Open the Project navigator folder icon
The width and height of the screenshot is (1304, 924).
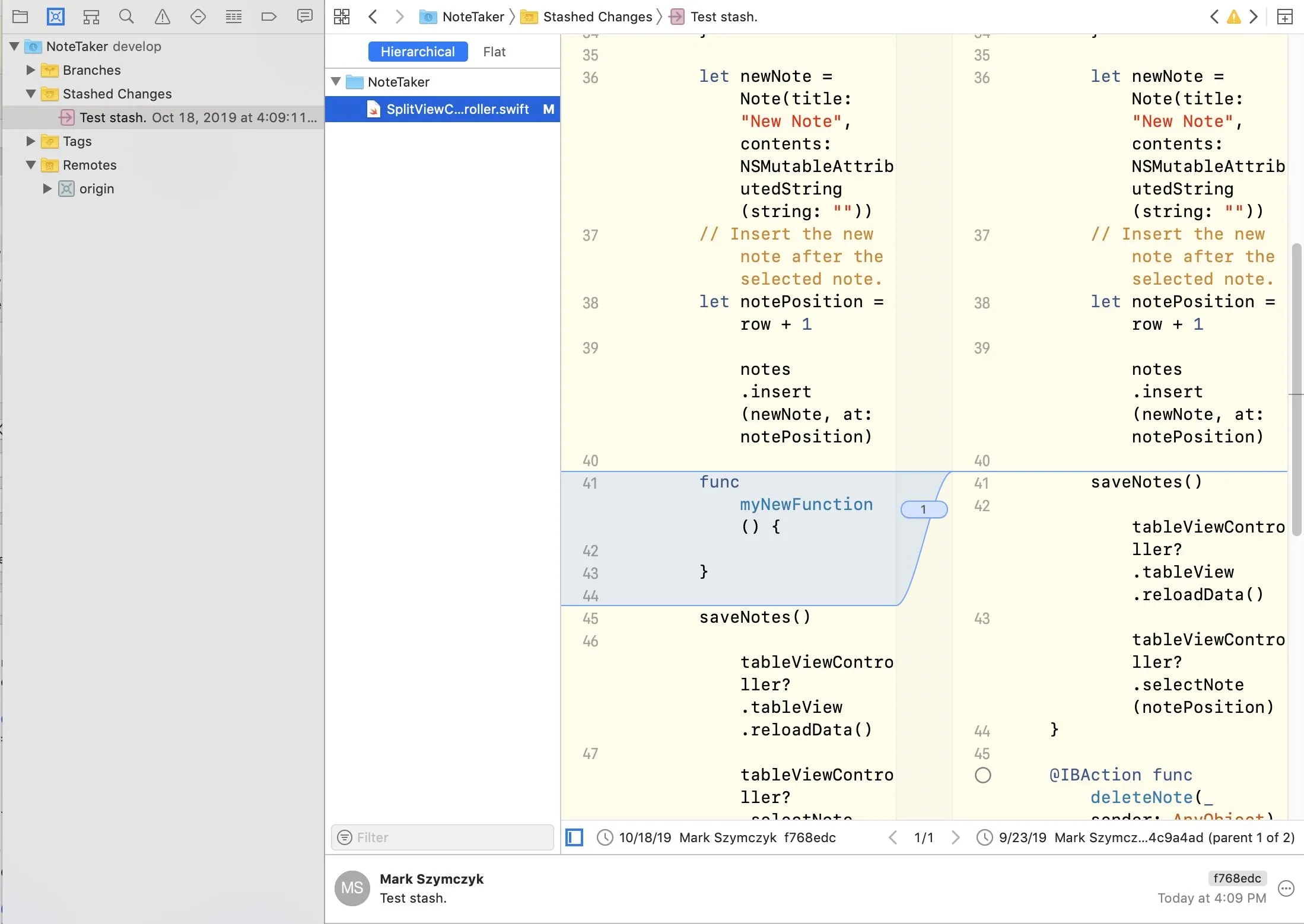click(x=20, y=17)
